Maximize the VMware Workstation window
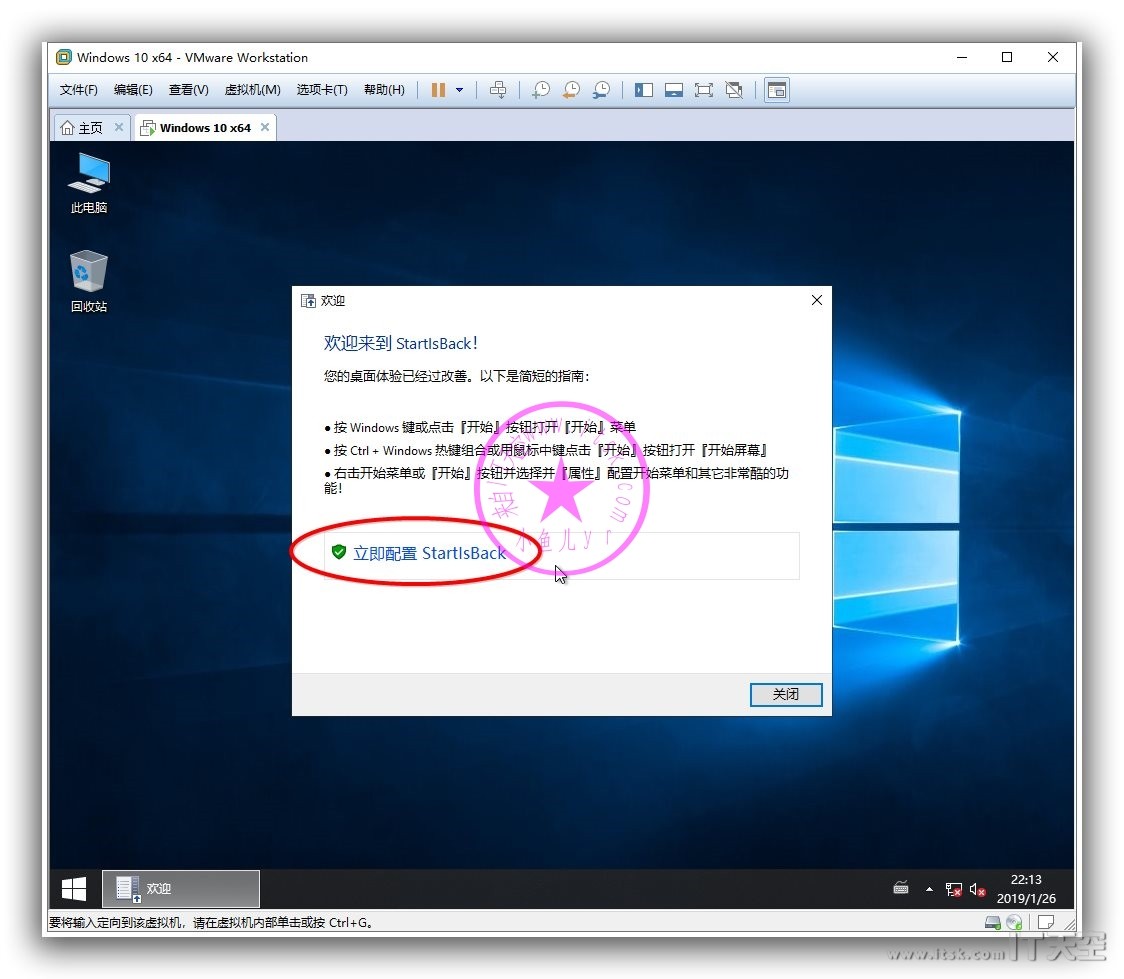Viewport: 1124px width, 979px height. coord(1007,57)
